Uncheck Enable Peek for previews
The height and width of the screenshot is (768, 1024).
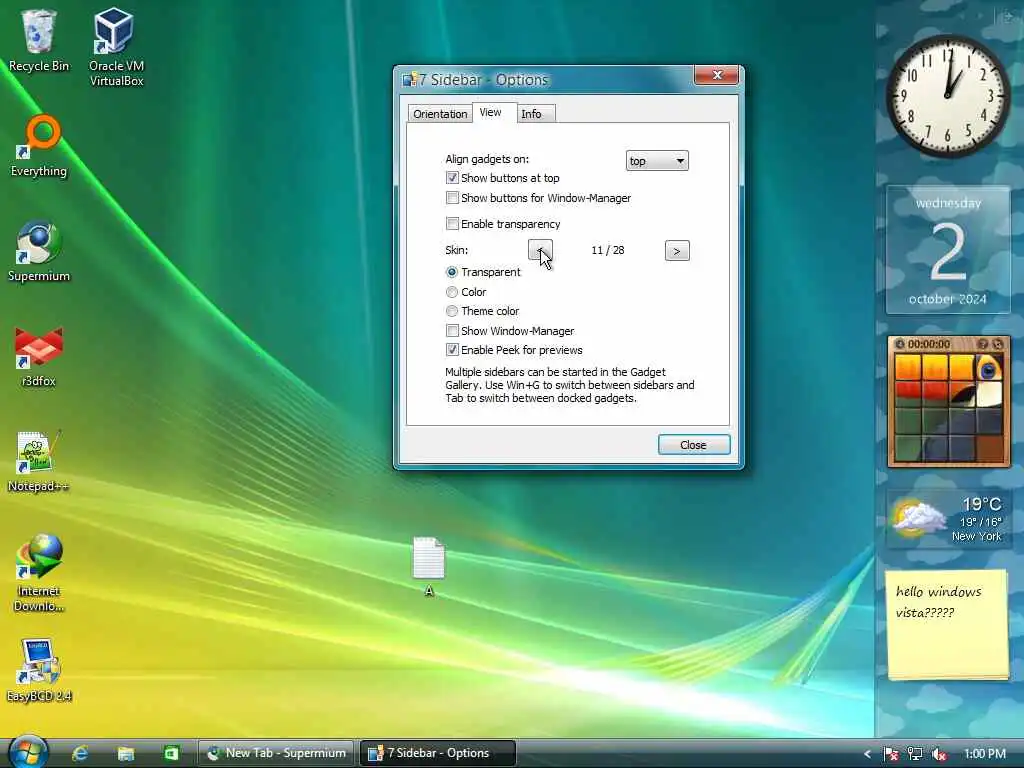pos(452,349)
